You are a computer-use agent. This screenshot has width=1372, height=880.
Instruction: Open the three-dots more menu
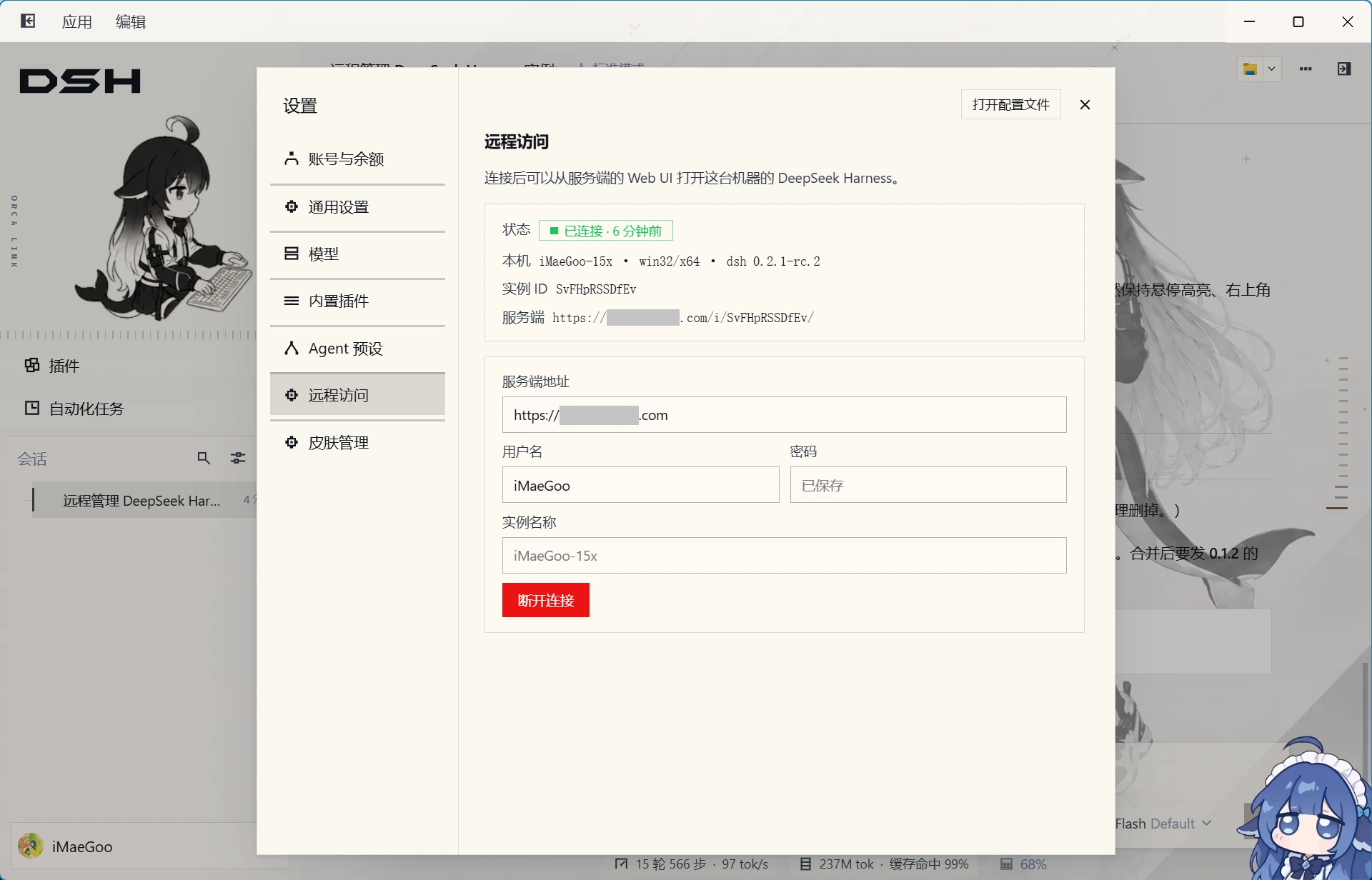click(1306, 69)
